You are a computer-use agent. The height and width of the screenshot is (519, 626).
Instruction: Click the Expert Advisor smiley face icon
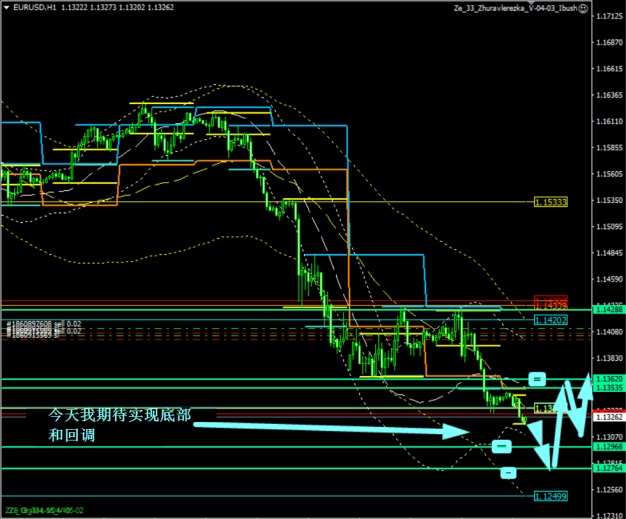(x=583, y=6)
